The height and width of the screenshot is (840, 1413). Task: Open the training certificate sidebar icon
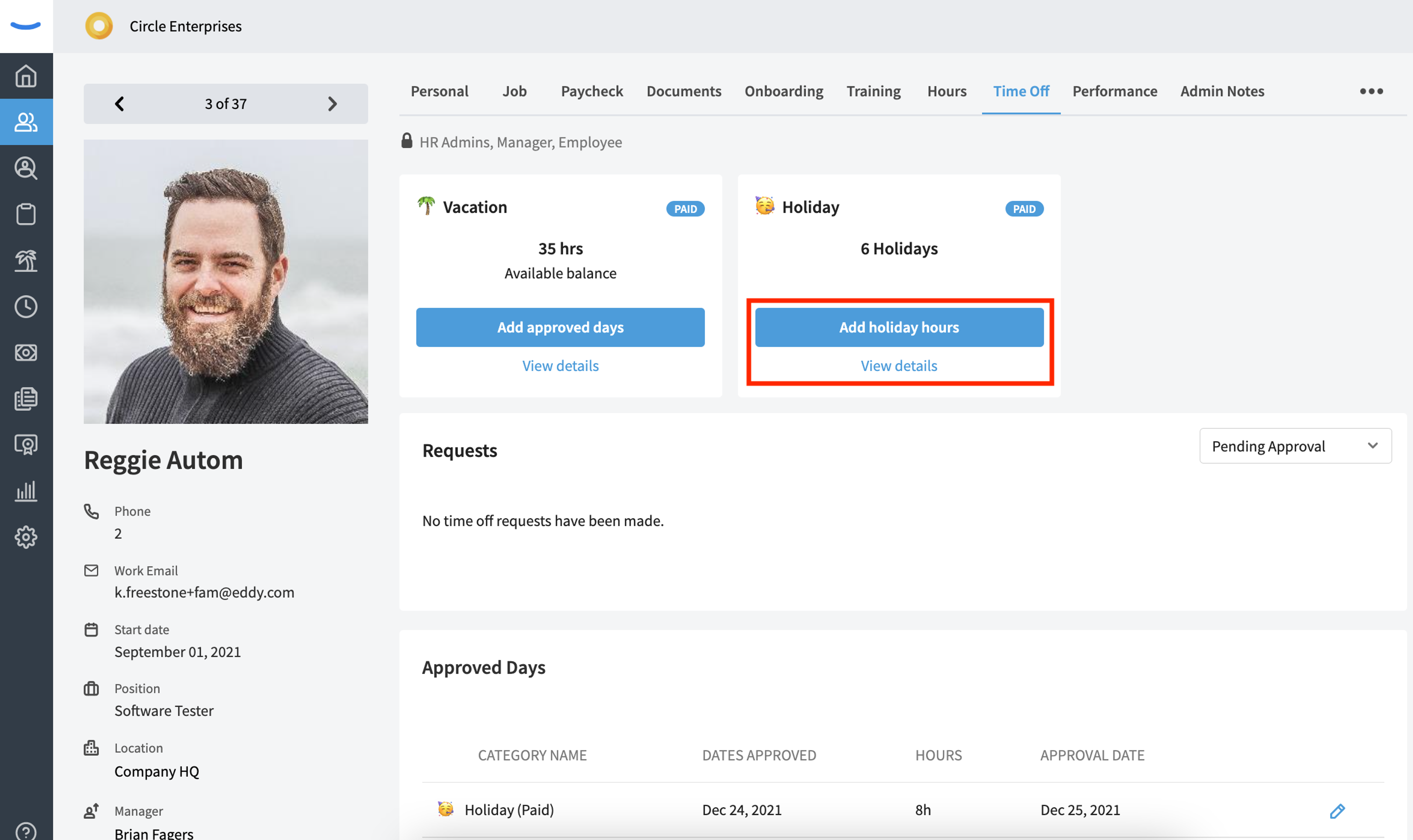(26, 444)
